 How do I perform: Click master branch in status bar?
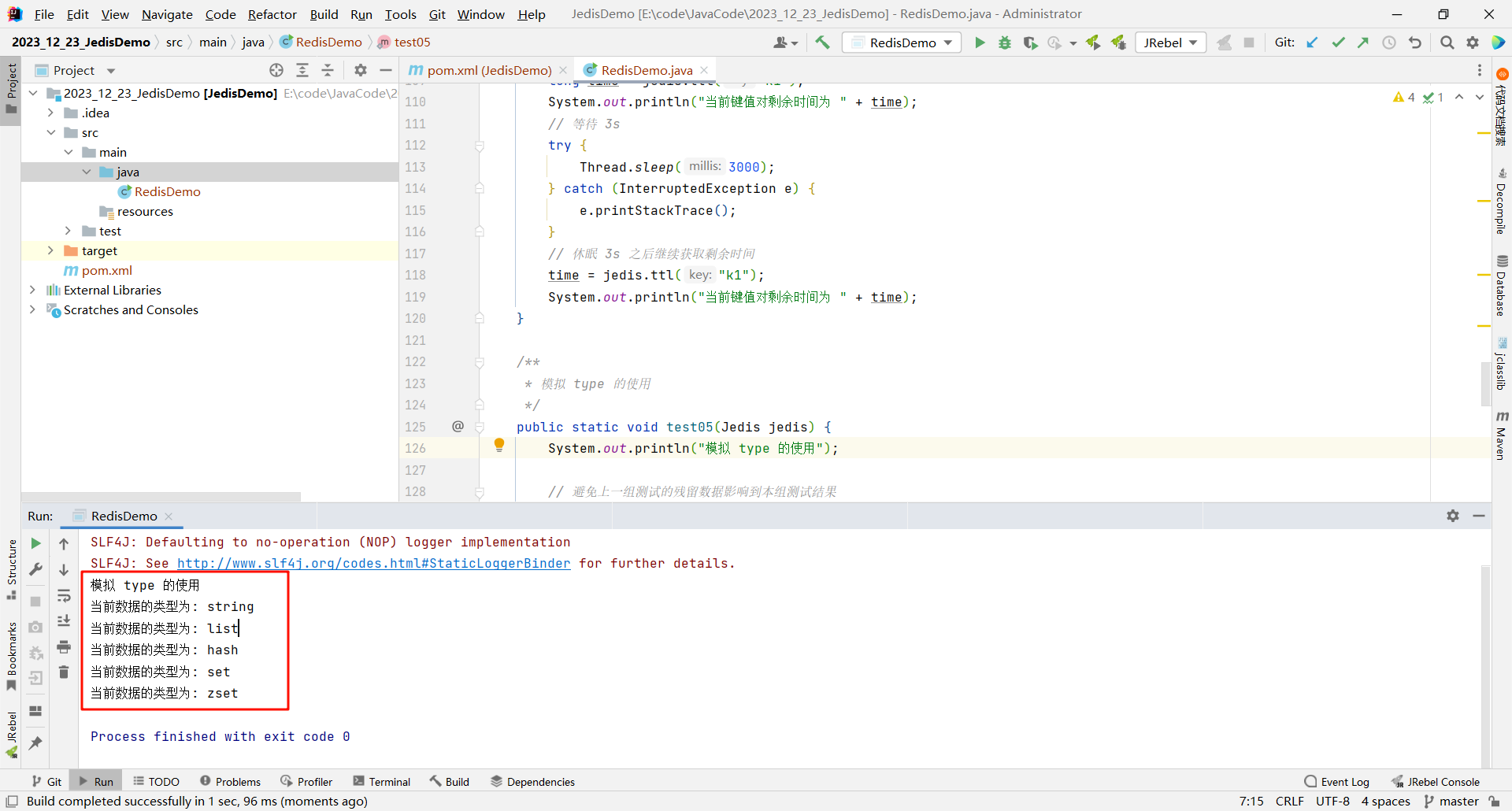point(1451,801)
